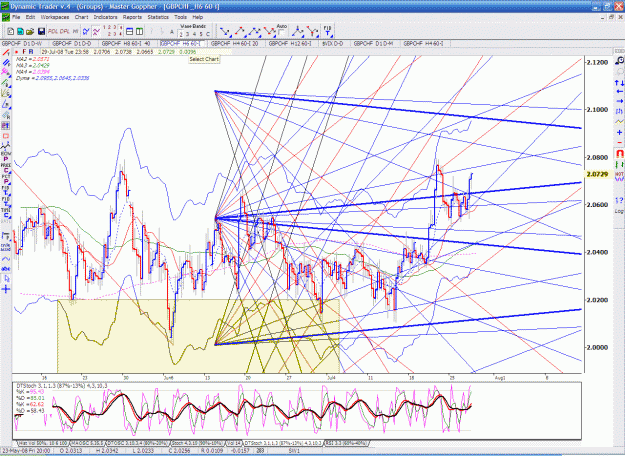Click the right arrow scroll icon
Image resolution: width=625 pixels, height=456 pixels.
(x=619, y=102)
